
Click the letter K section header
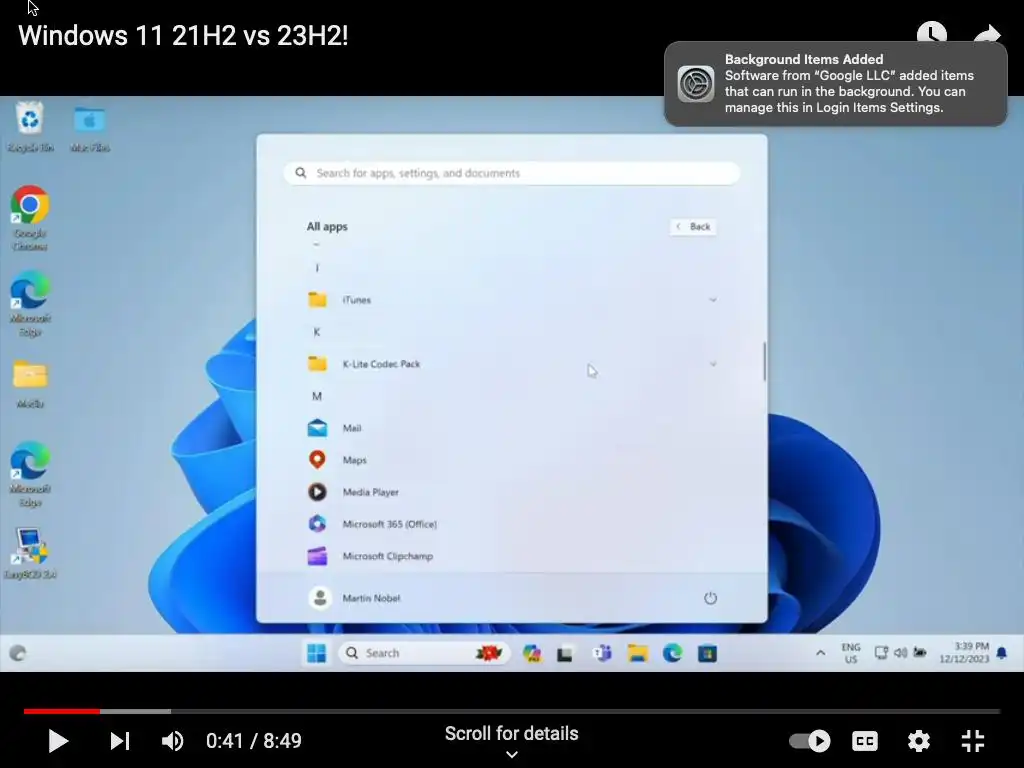317,332
